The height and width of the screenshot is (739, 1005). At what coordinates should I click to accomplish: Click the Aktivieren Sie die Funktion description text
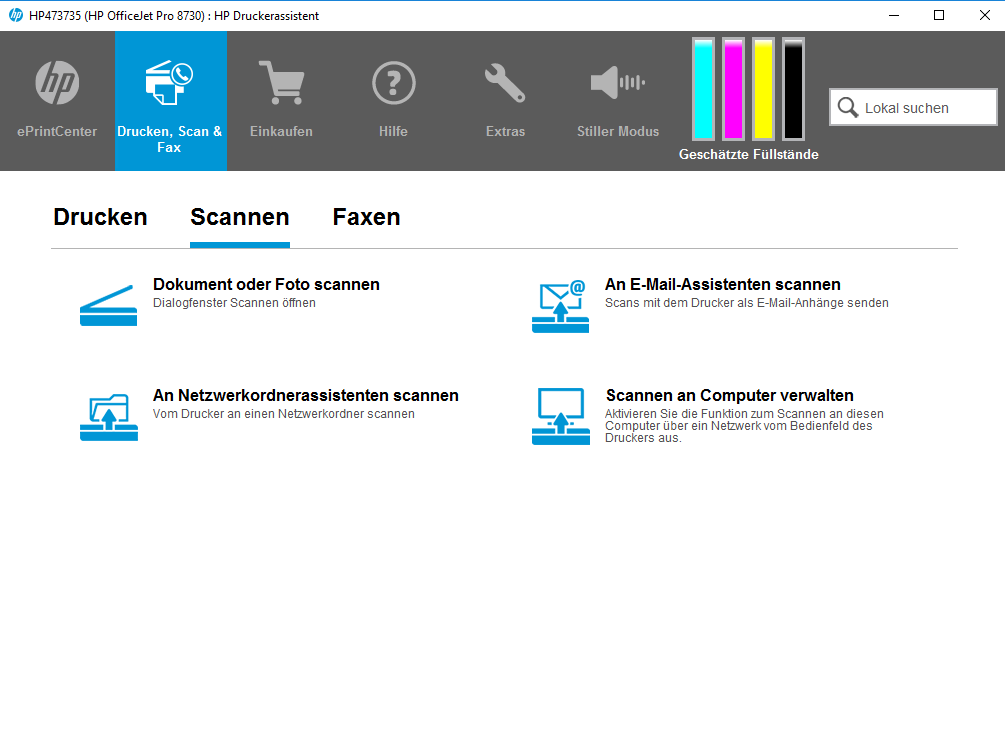(744, 426)
